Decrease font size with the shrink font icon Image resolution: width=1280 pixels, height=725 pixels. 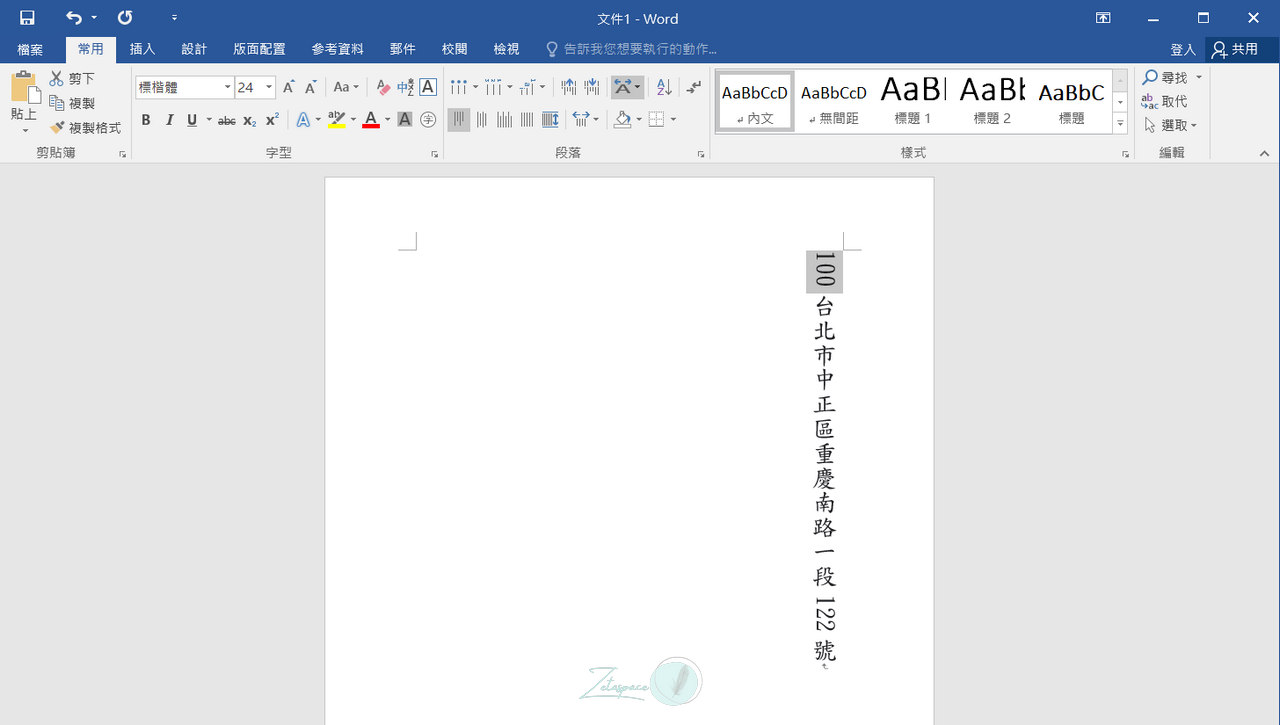point(311,87)
